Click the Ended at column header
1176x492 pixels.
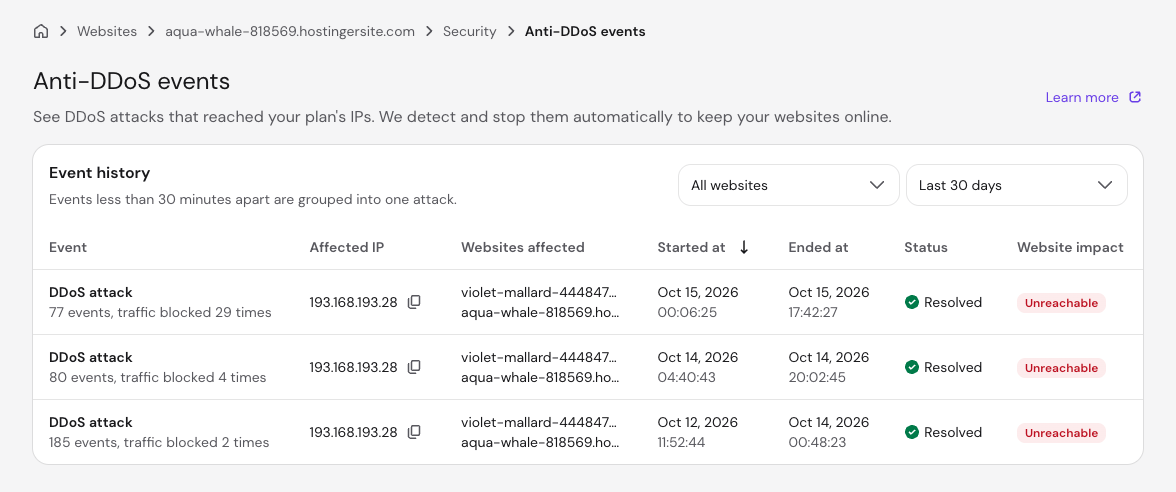(818, 248)
